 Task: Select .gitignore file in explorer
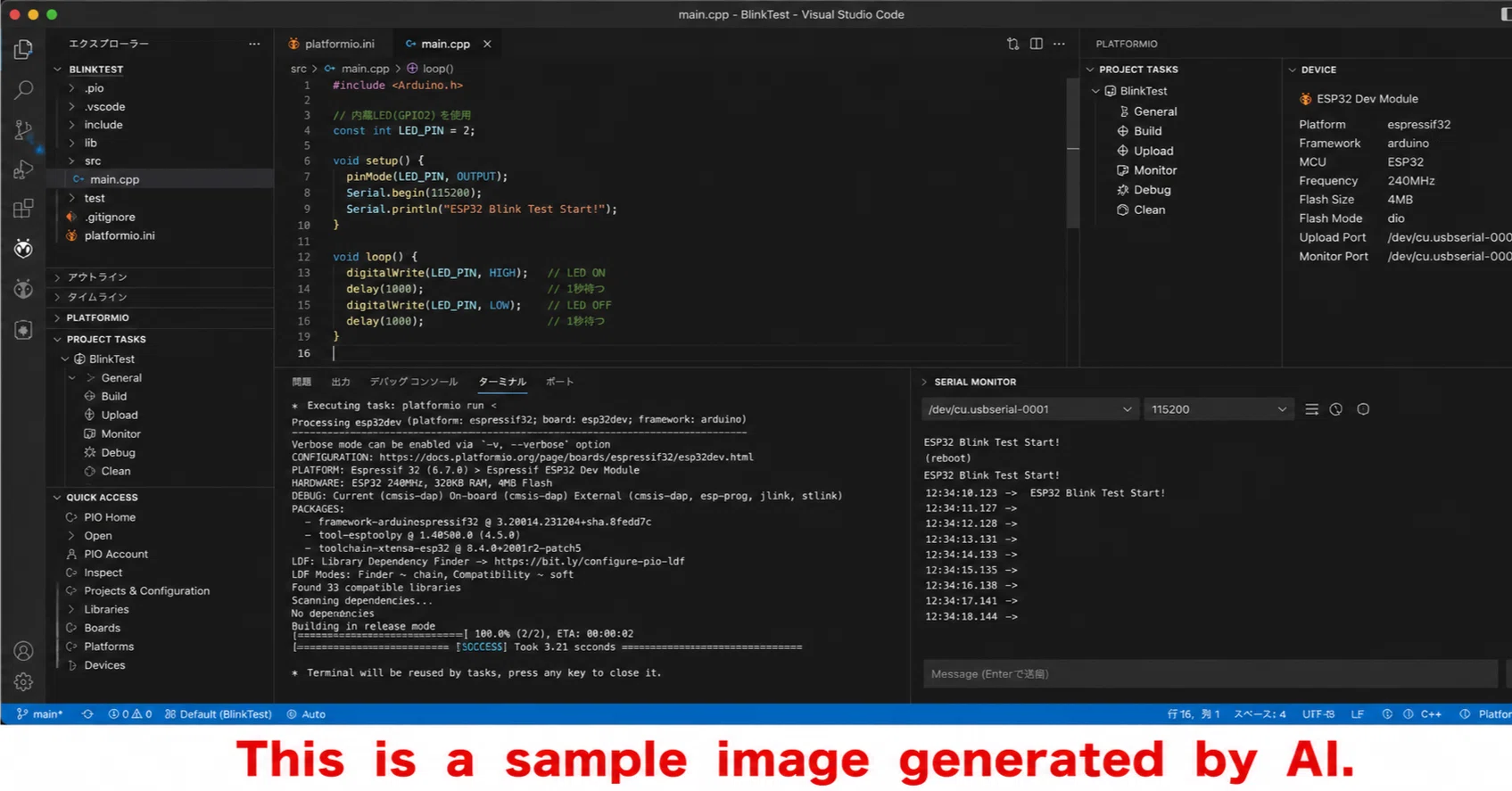(x=110, y=217)
